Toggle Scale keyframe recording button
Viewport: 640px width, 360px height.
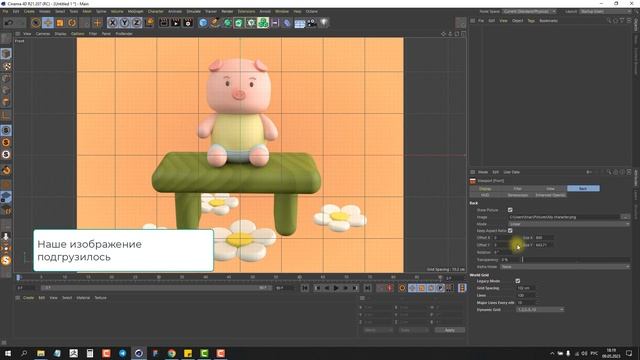(x=422, y=288)
